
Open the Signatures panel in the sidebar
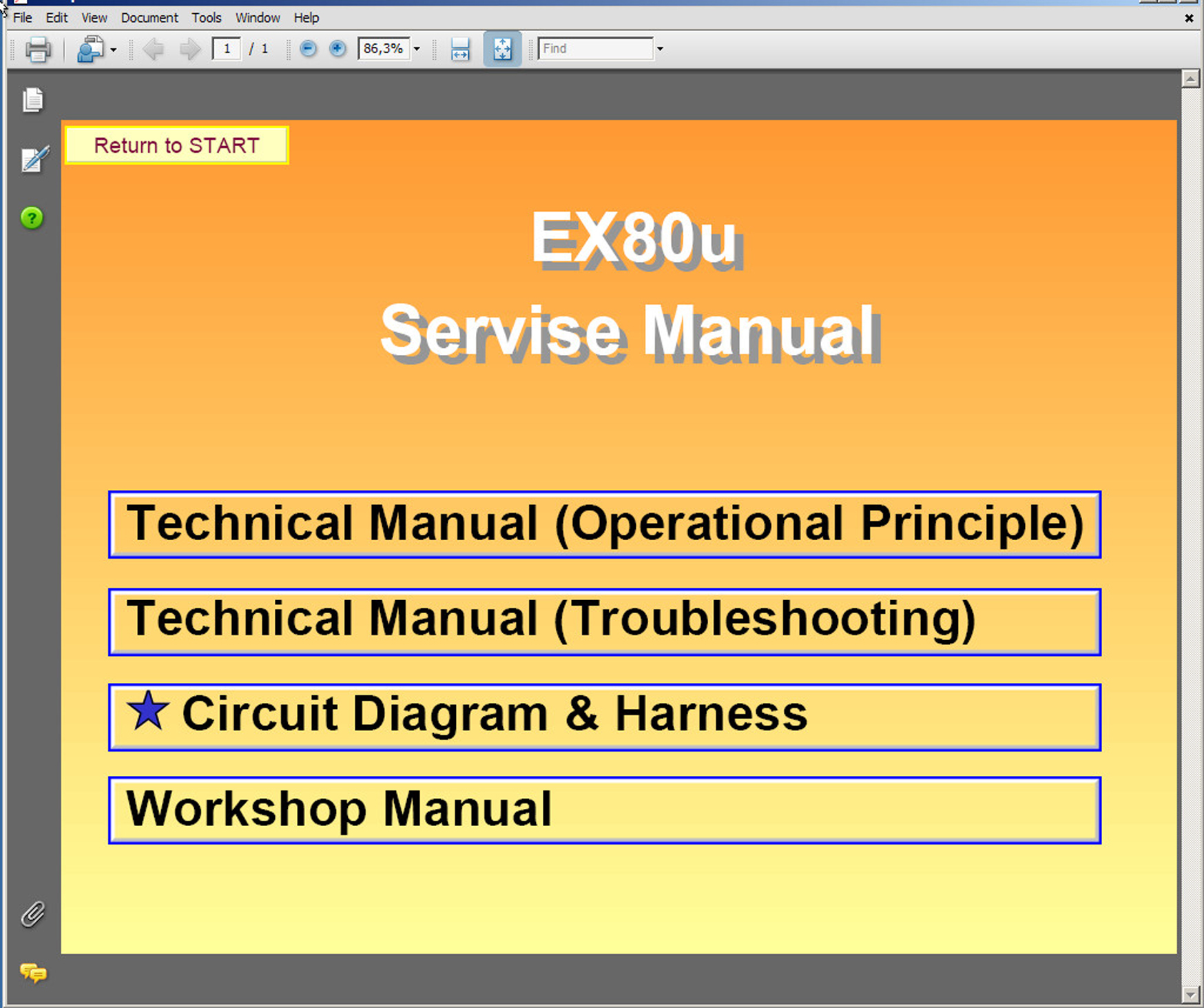[x=34, y=160]
